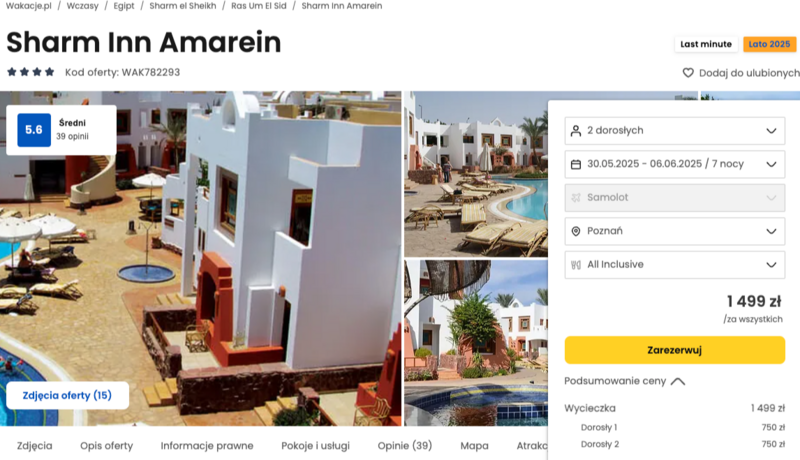Open the All Inclusive board dropdown

674,265
